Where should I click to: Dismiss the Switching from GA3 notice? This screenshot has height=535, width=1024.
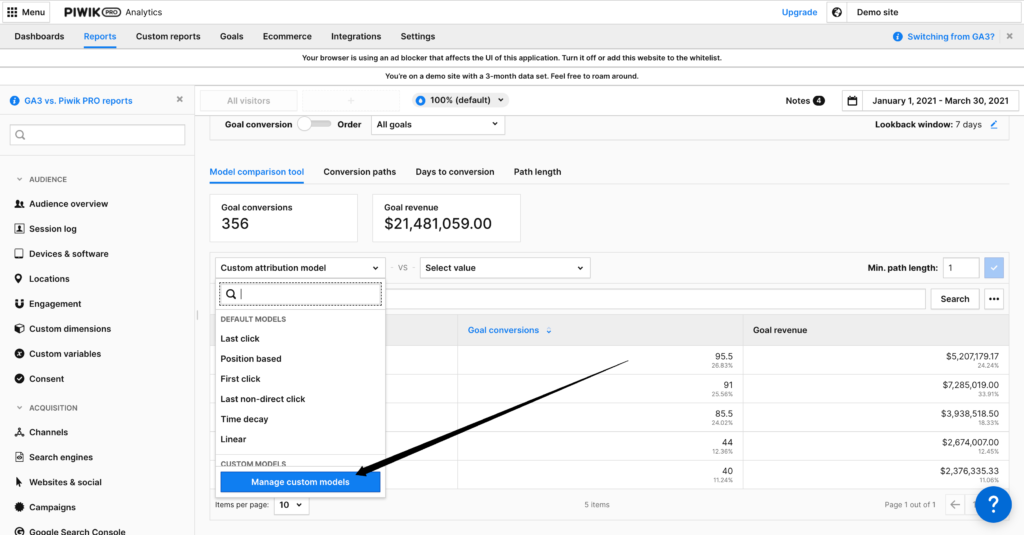coord(1008,37)
